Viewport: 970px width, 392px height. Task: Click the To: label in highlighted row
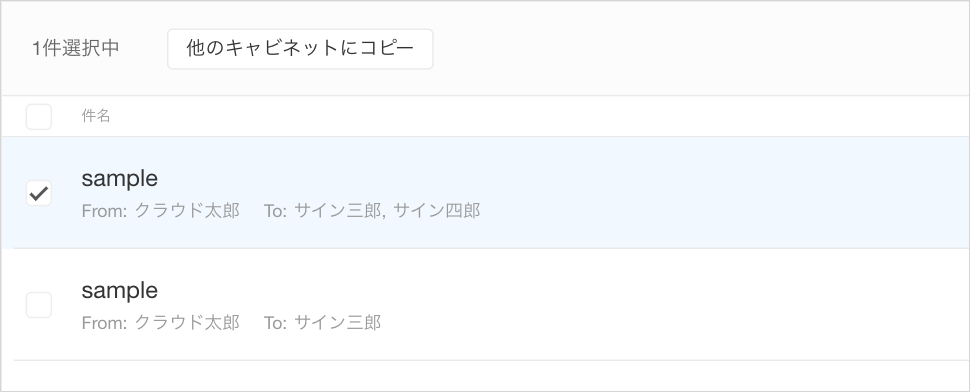pos(275,211)
